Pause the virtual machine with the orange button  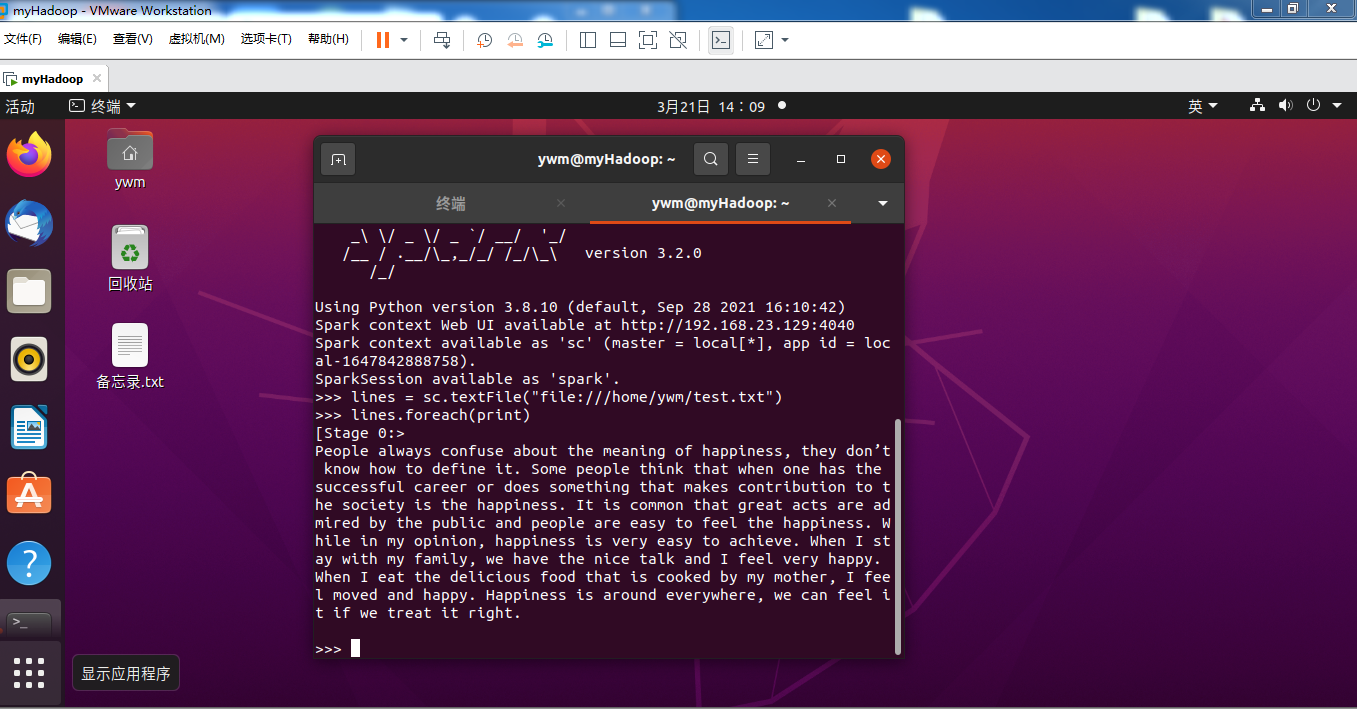coord(382,40)
